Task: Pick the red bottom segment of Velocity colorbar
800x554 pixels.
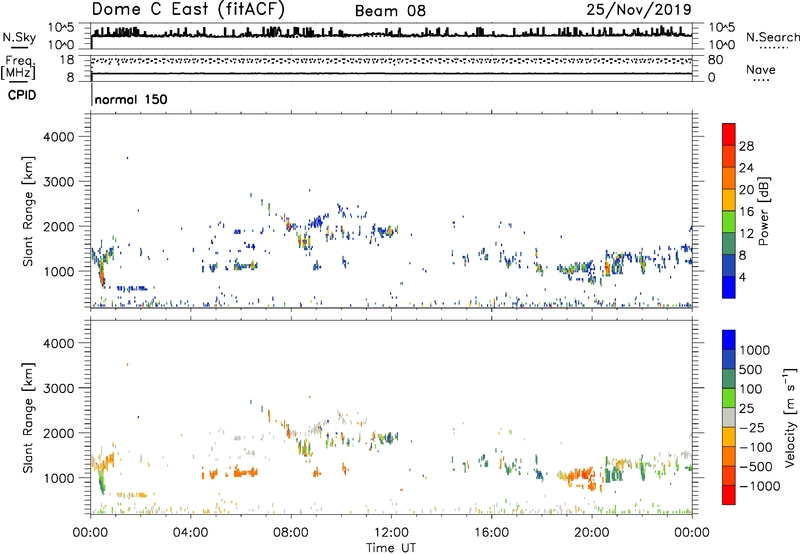Action: tap(729, 495)
